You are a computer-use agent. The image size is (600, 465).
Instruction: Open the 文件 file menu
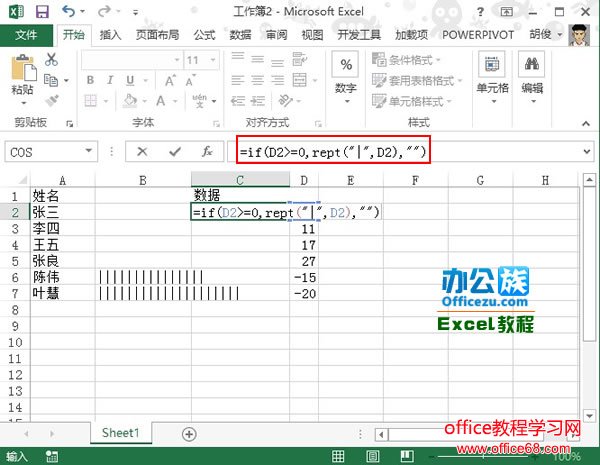[26, 35]
